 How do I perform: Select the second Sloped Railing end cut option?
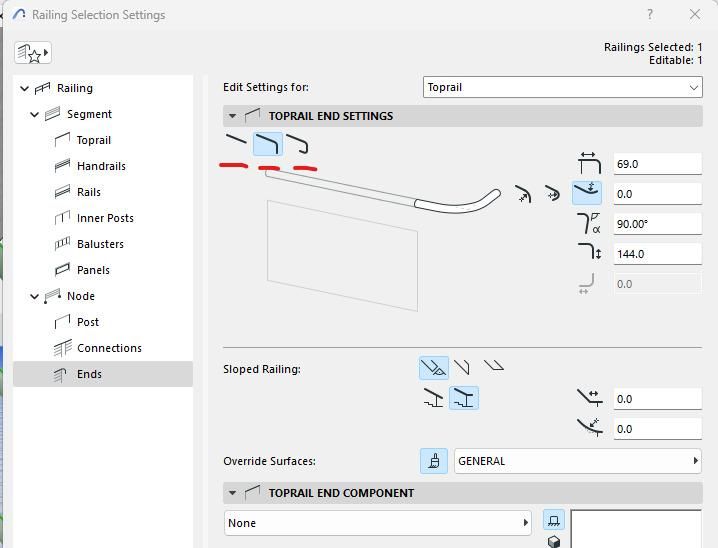[x=462, y=367]
